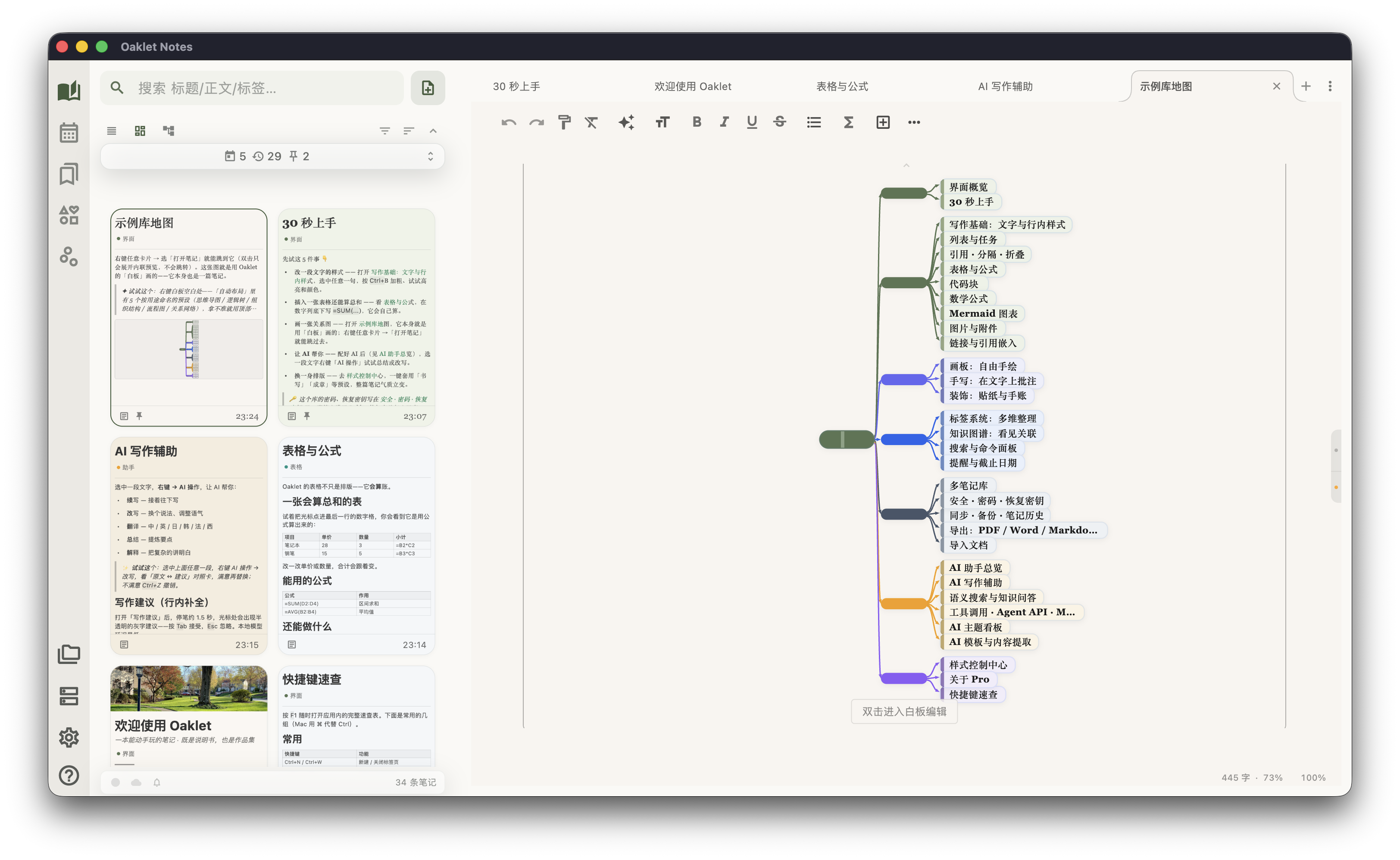Click the 双击进入白板编辑 hint button

click(904, 711)
